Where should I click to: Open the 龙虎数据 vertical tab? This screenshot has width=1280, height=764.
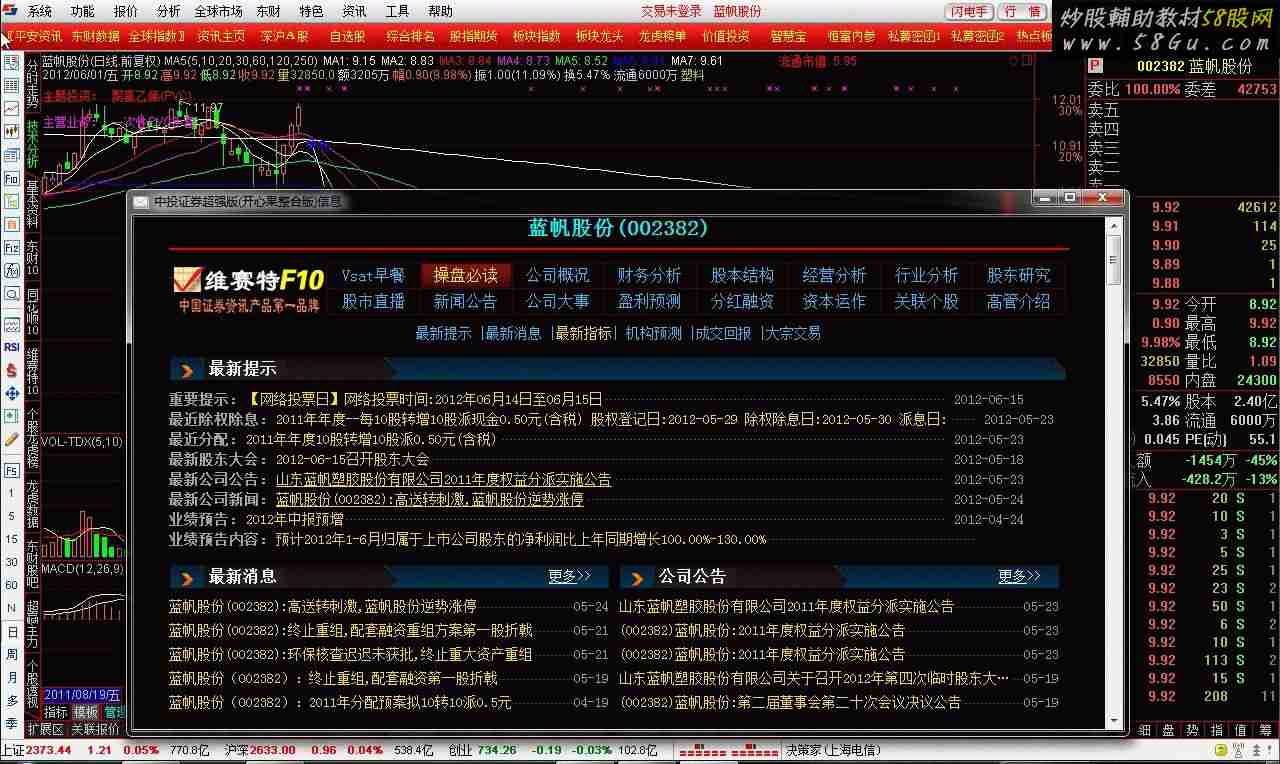pos(32,502)
